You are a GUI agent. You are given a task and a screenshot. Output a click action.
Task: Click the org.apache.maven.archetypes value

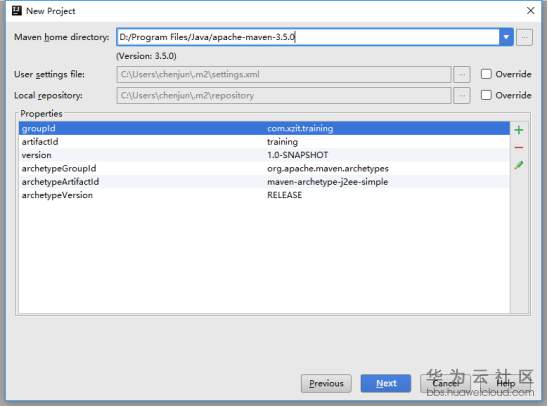pos(328,169)
